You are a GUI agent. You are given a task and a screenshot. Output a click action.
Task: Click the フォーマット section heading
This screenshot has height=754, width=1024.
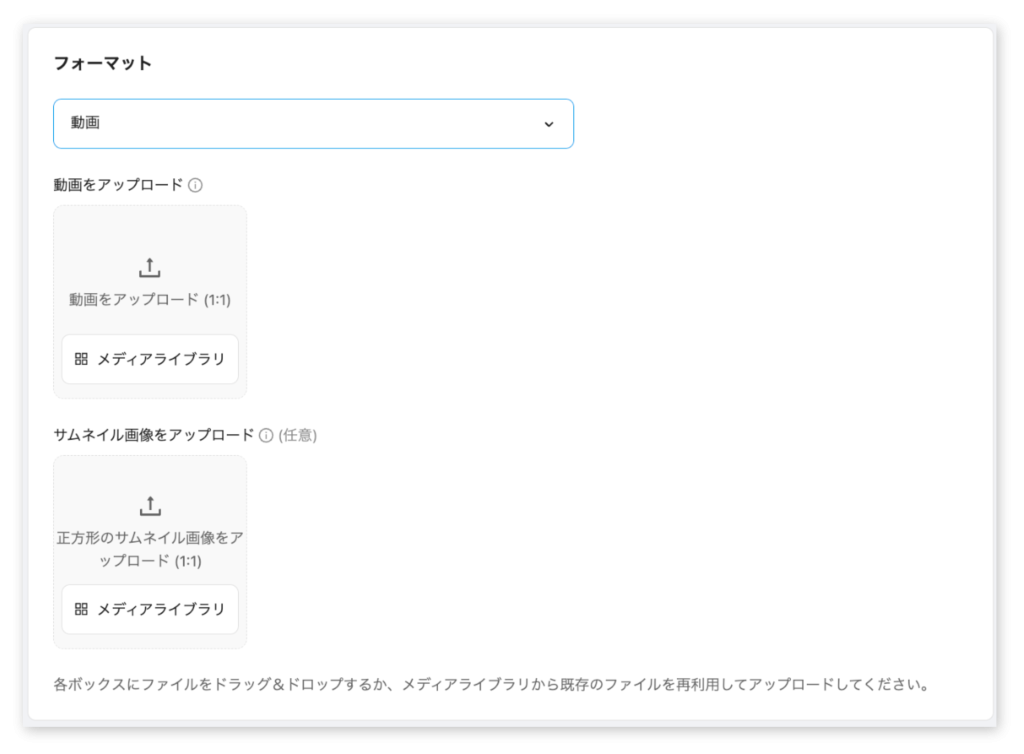tap(102, 63)
